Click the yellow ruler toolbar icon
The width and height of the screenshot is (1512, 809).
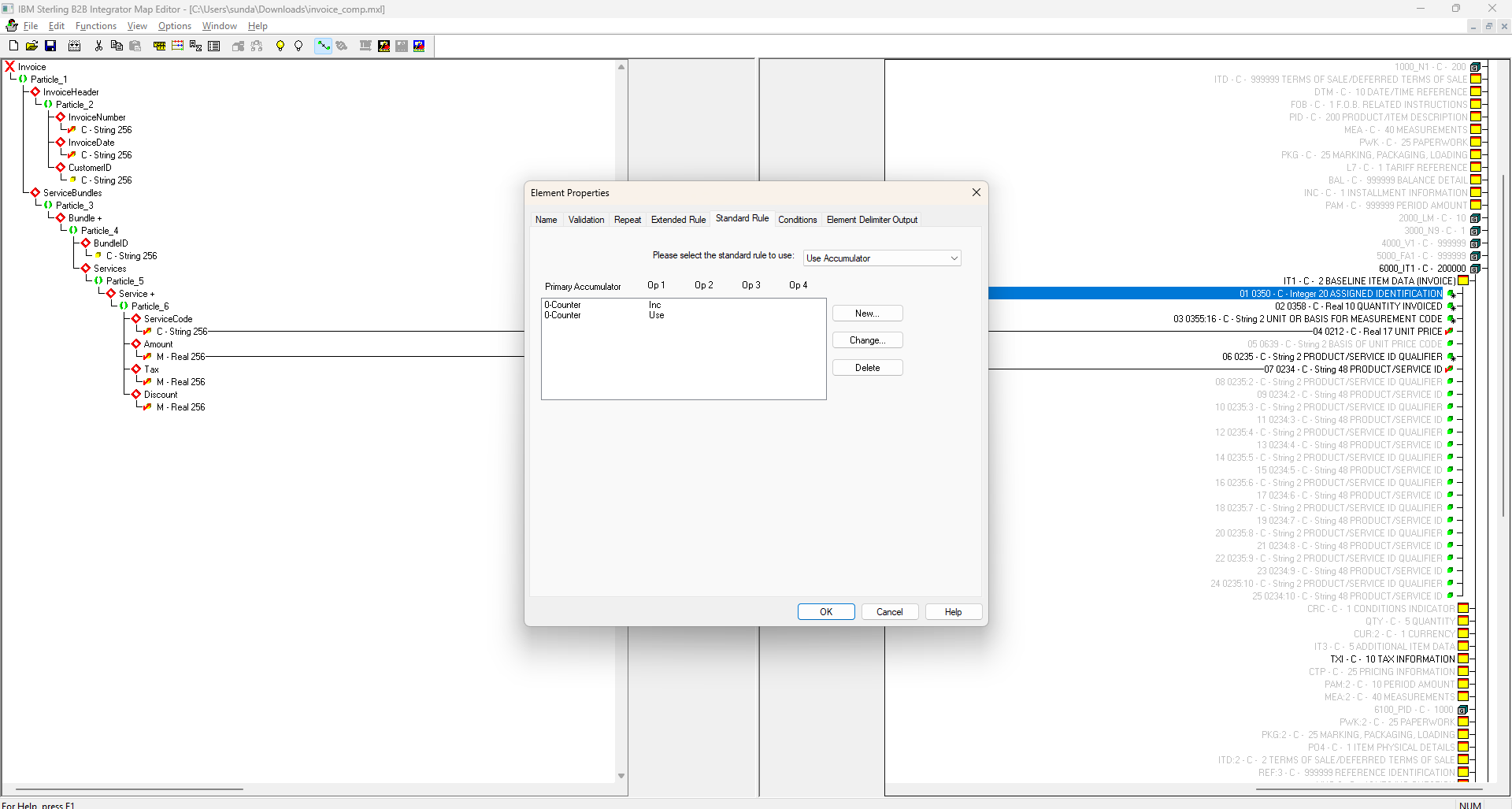click(159, 46)
